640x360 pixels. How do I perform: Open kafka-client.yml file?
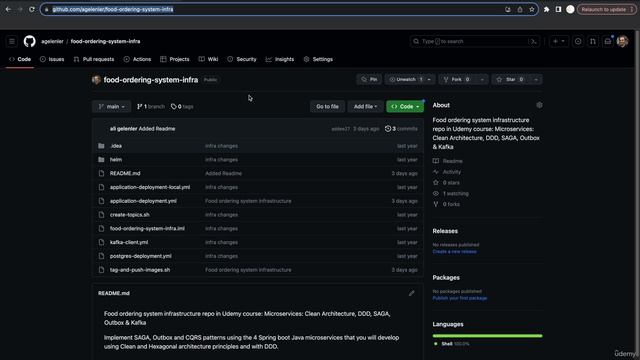click(x=129, y=242)
